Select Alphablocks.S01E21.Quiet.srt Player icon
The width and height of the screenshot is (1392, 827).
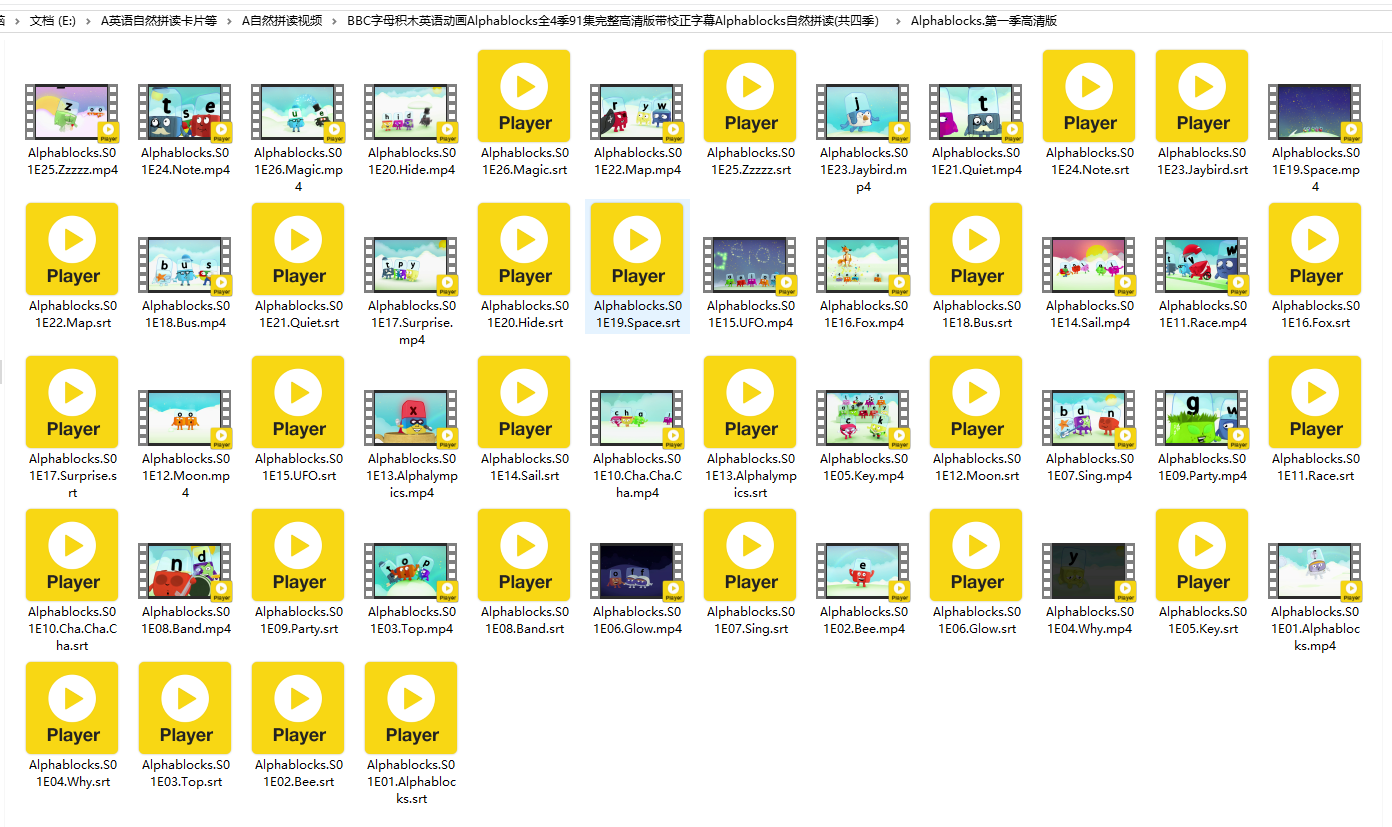298,249
